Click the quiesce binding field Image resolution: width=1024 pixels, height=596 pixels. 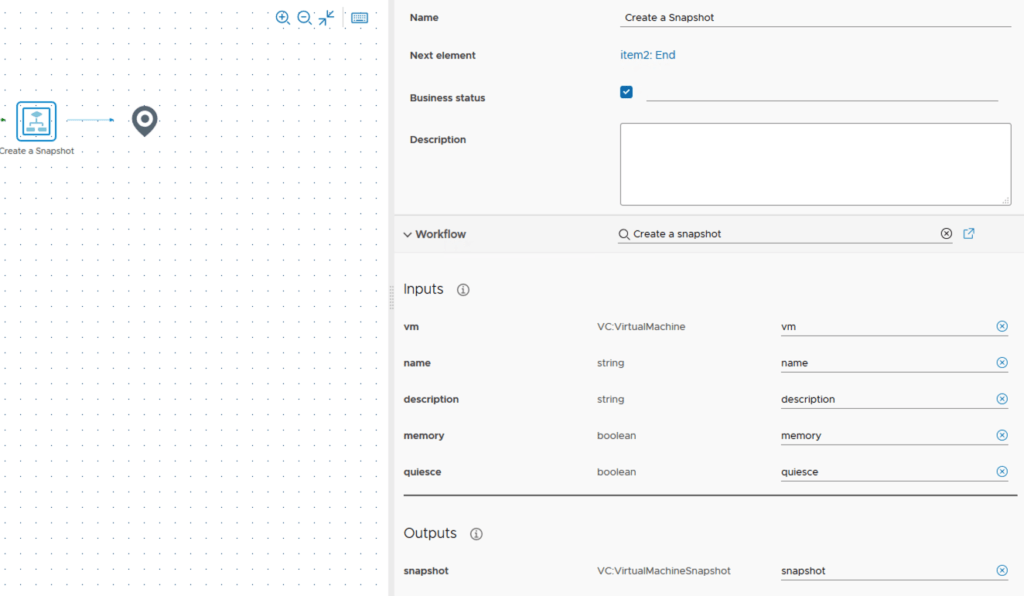coord(885,472)
